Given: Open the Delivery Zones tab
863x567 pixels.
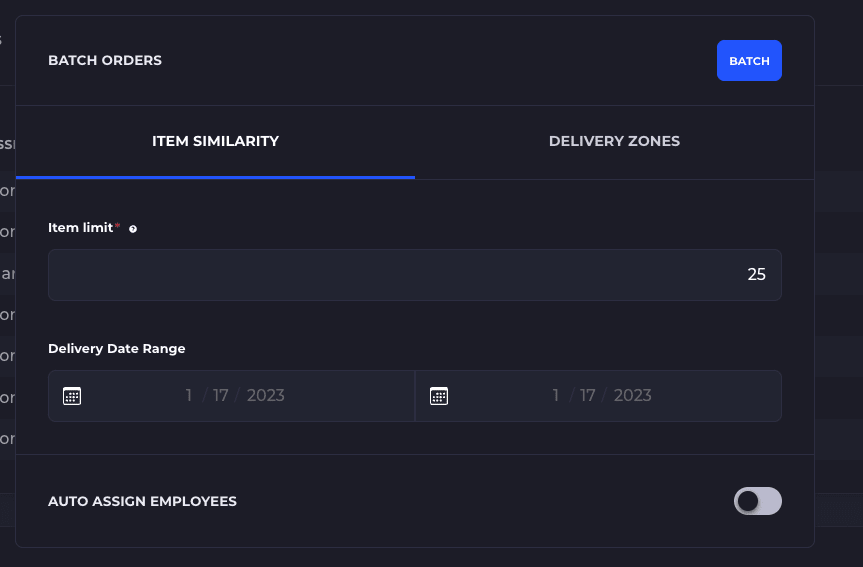Looking at the screenshot, I should coord(614,141).
